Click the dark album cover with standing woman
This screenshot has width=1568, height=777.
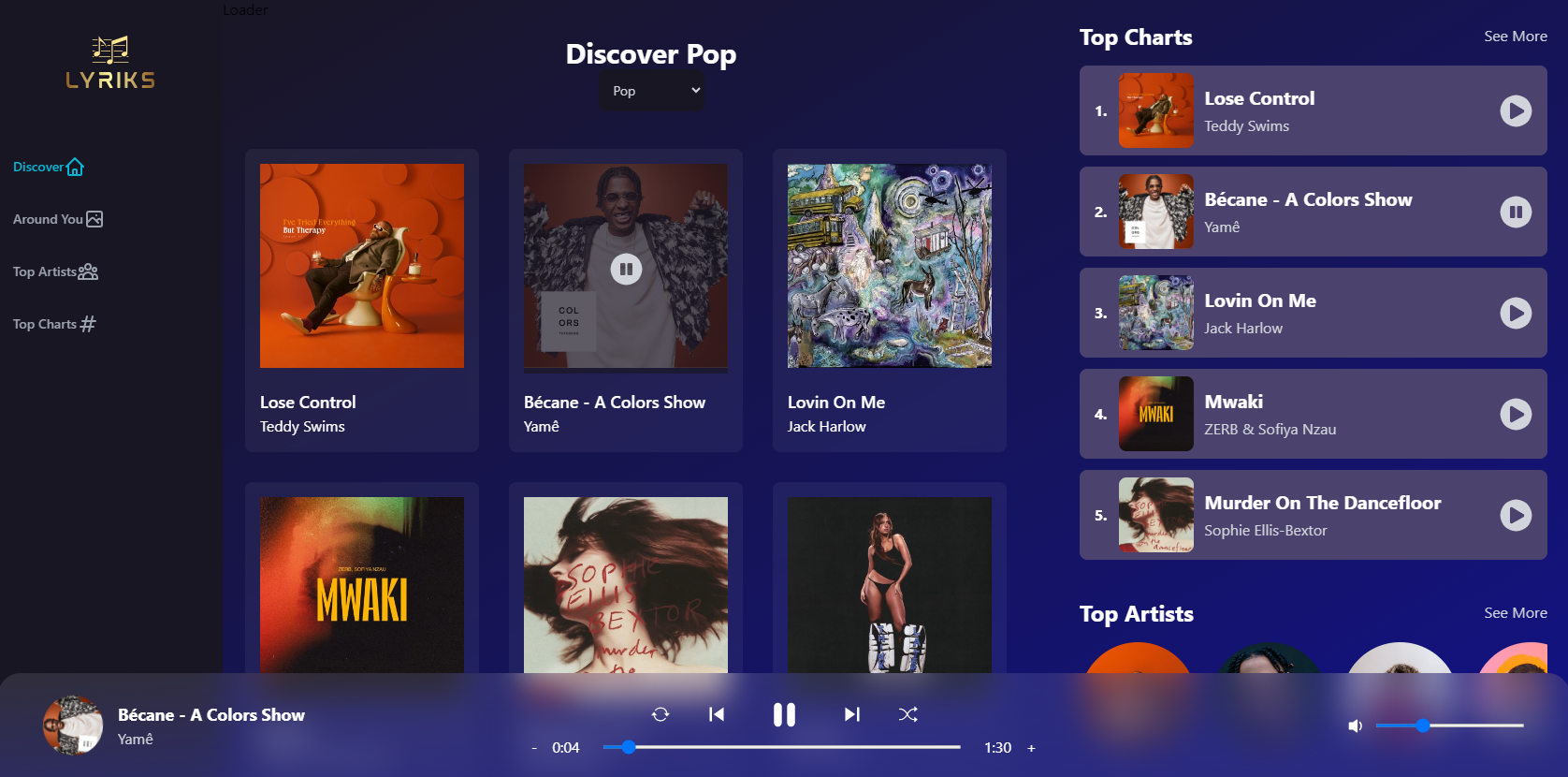(890, 585)
